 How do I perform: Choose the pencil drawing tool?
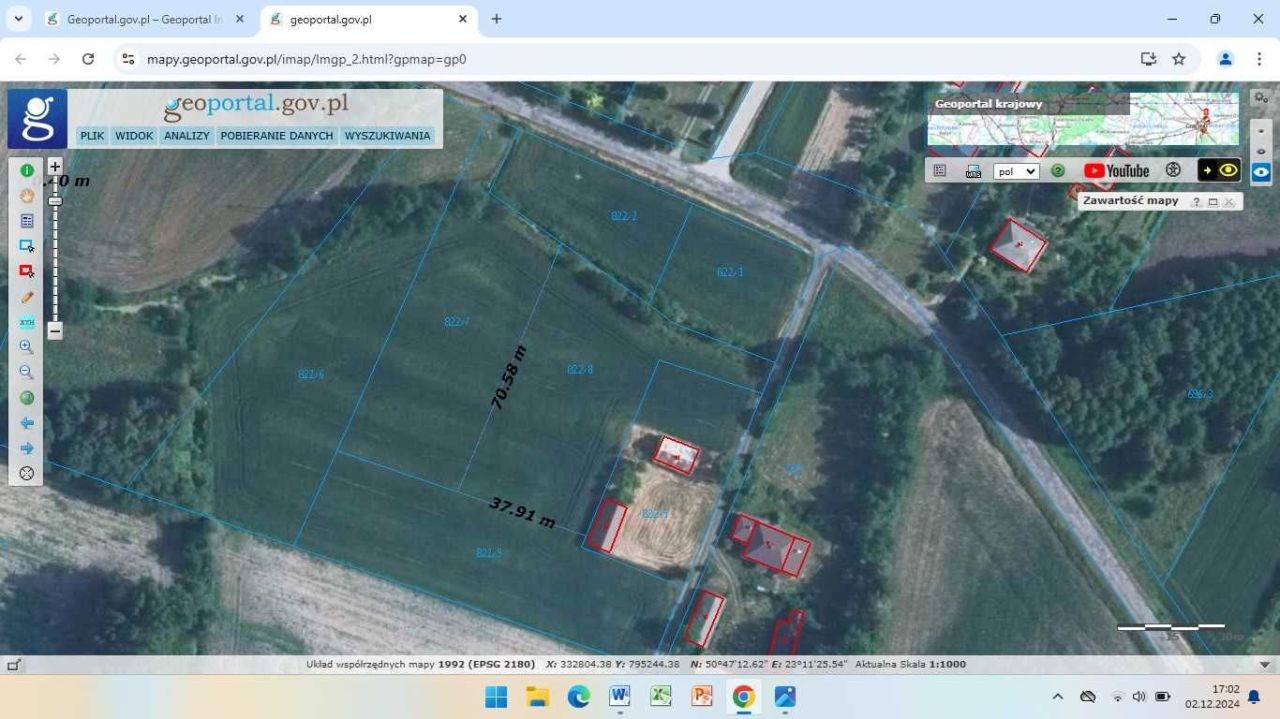(27, 297)
